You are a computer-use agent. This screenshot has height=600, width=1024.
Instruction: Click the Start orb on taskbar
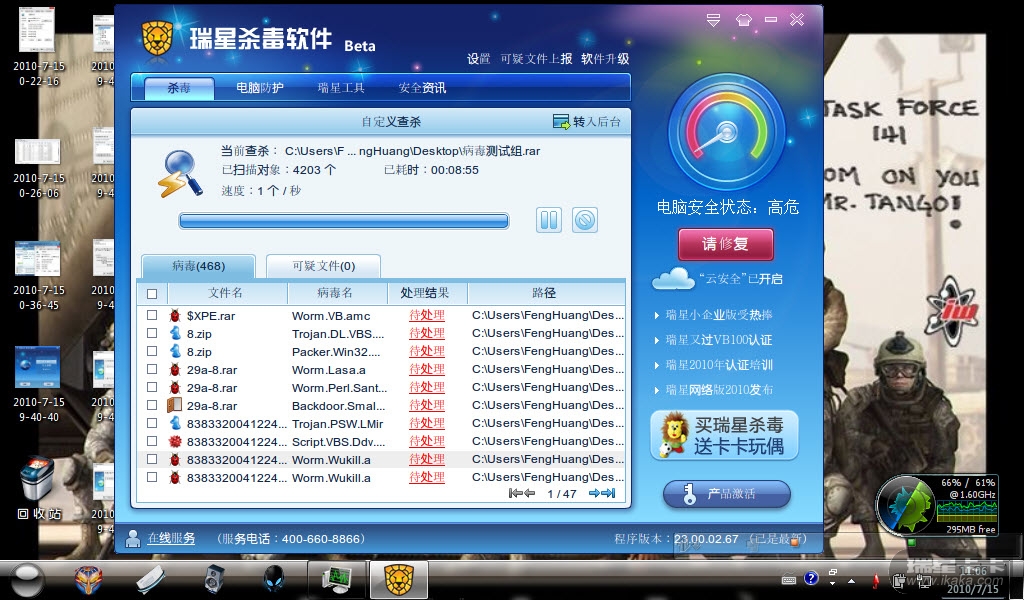coord(27,580)
